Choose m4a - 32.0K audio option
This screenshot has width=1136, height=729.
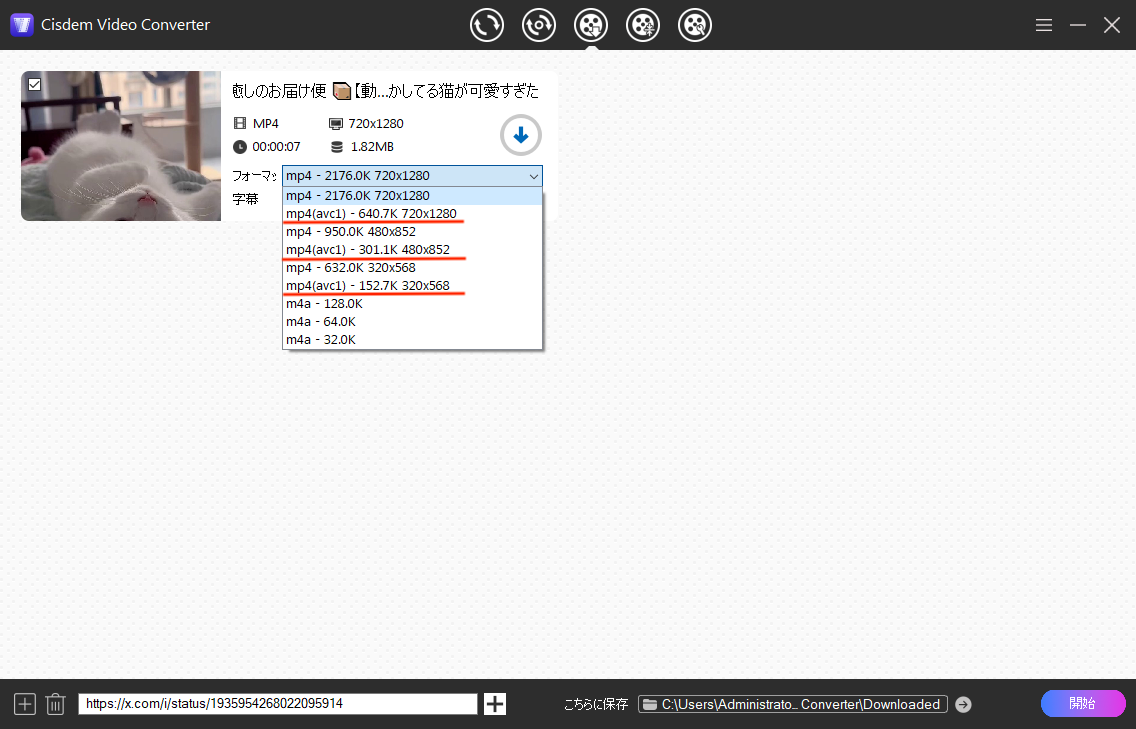412,340
